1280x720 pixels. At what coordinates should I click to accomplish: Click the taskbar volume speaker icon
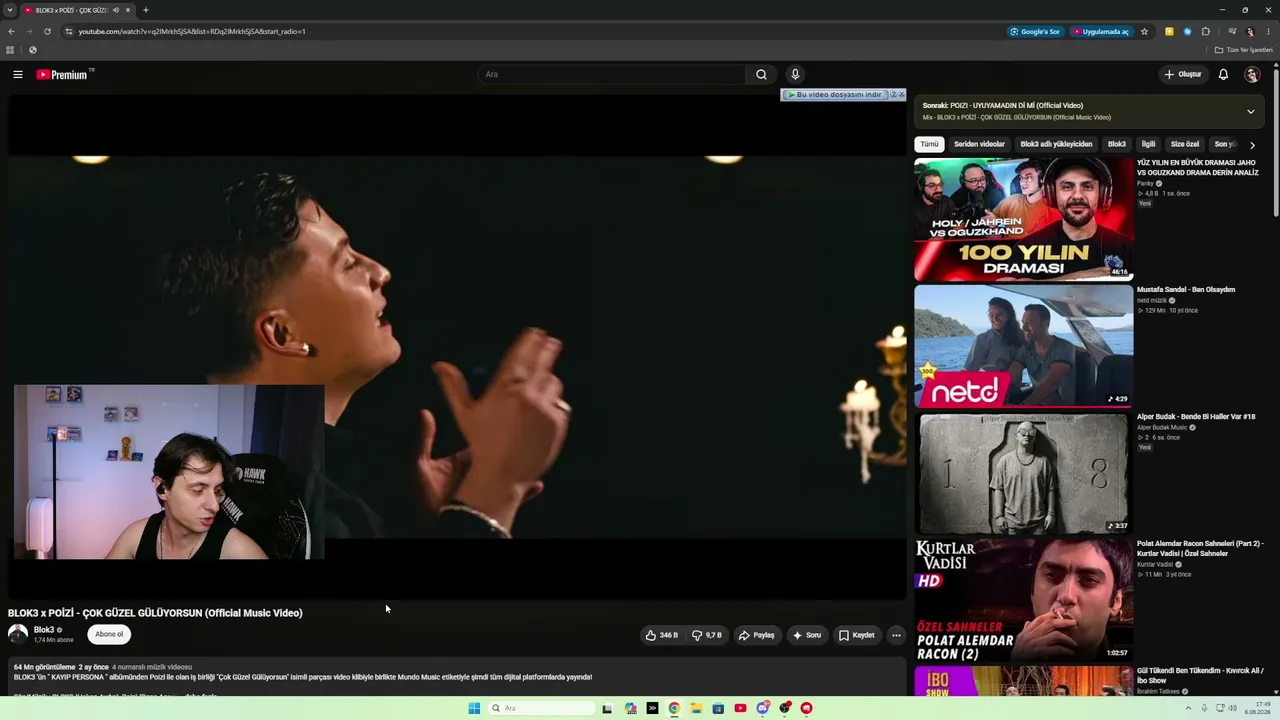1232,708
